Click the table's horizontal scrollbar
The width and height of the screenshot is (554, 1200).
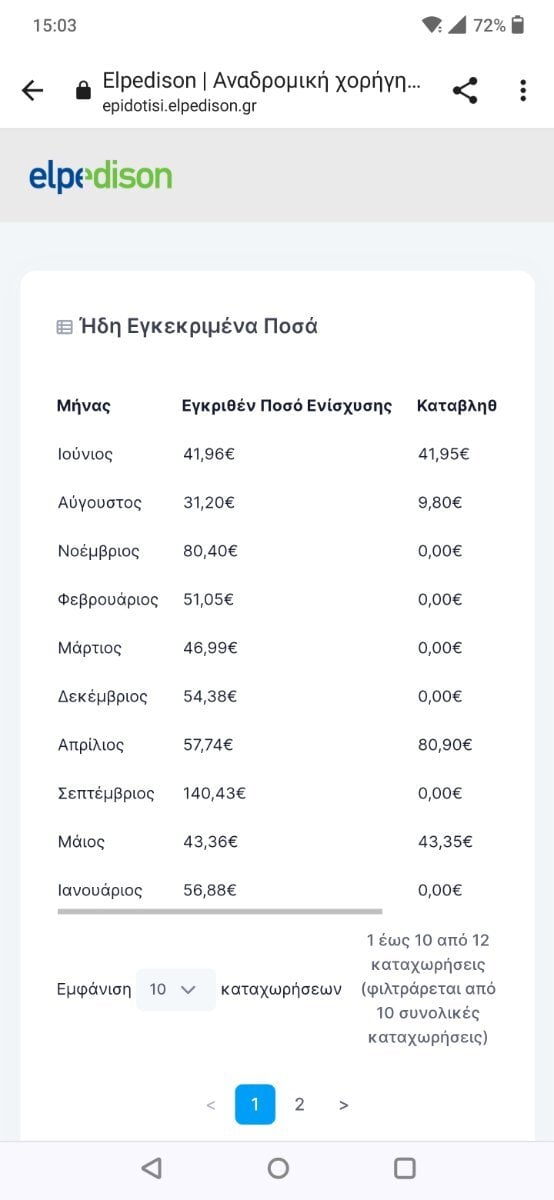point(220,912)
